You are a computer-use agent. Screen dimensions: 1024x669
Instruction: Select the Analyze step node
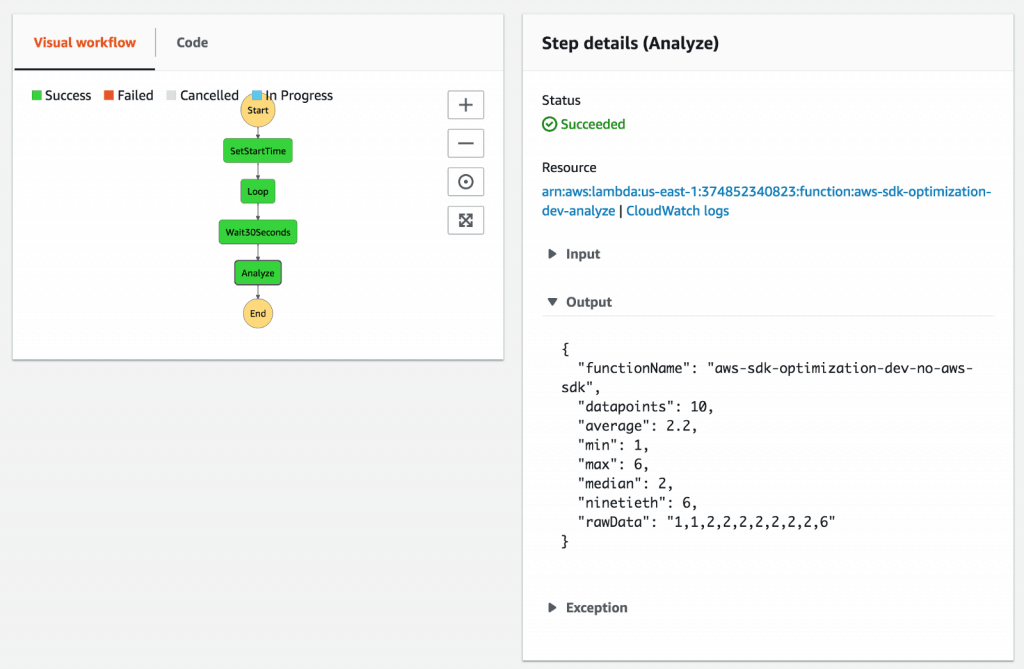[x=258, y=273]
